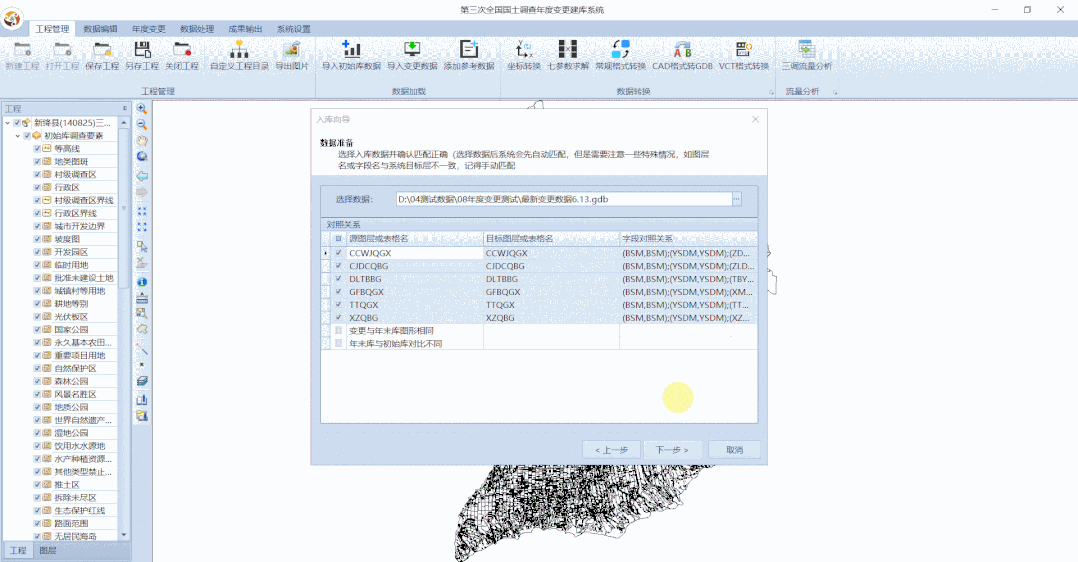The height and width of the screenshot is (562, 1078).
Task: Click 添加参考数据 icon
Action: point(469,55)
